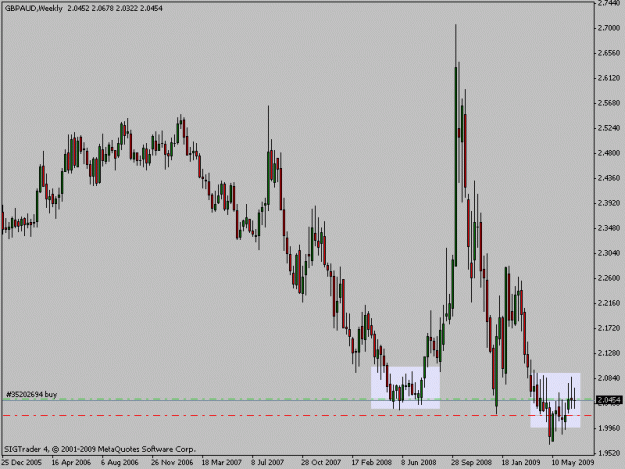Click the 2.6560 price axis label
This screenshot has height=469, width=625.
coord(609,53)
